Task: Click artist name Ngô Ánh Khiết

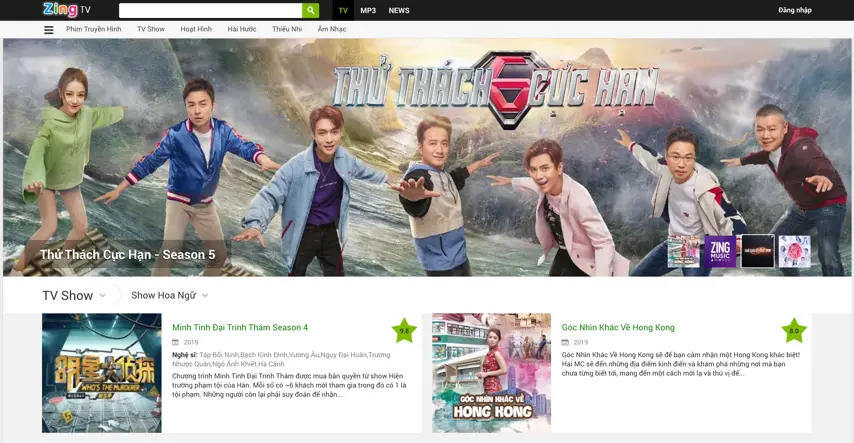Action: [234, 364]
